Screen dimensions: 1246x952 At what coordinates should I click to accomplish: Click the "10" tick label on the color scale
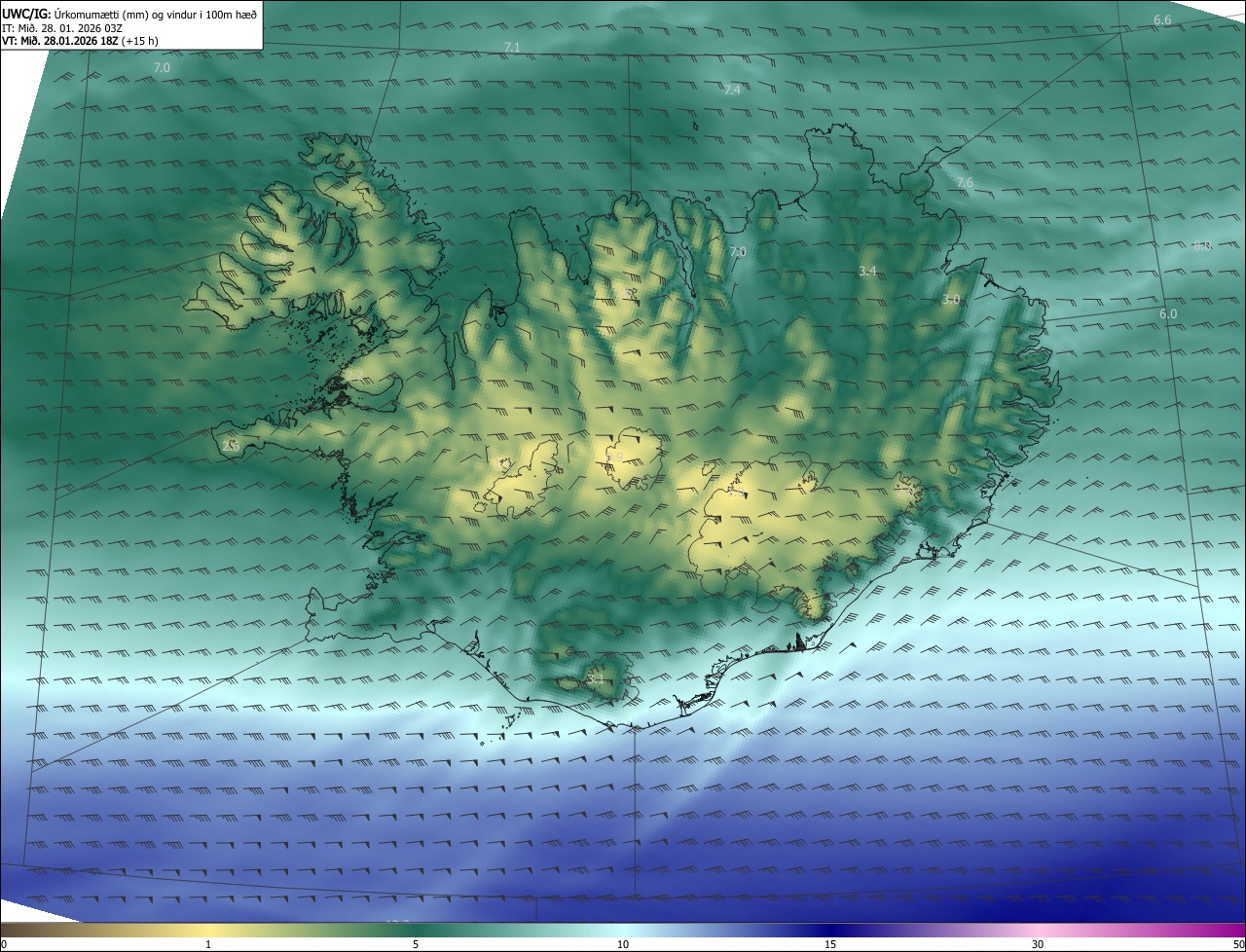point(623,944)
